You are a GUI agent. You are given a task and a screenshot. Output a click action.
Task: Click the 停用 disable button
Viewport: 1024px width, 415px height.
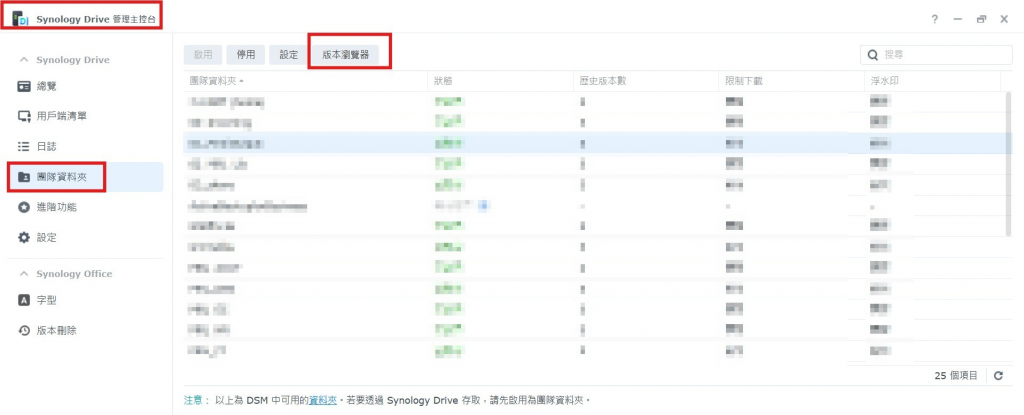click(246, 55)
